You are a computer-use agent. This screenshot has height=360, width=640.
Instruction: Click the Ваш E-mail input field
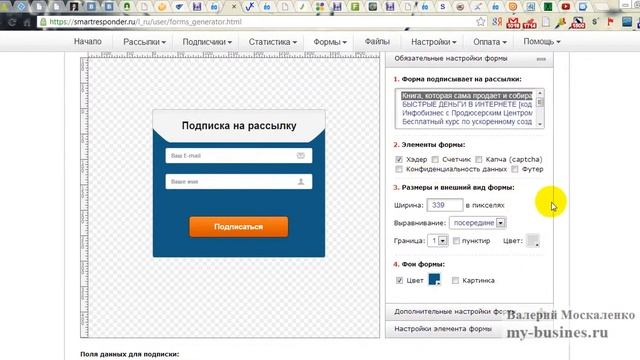coord(239,156)
